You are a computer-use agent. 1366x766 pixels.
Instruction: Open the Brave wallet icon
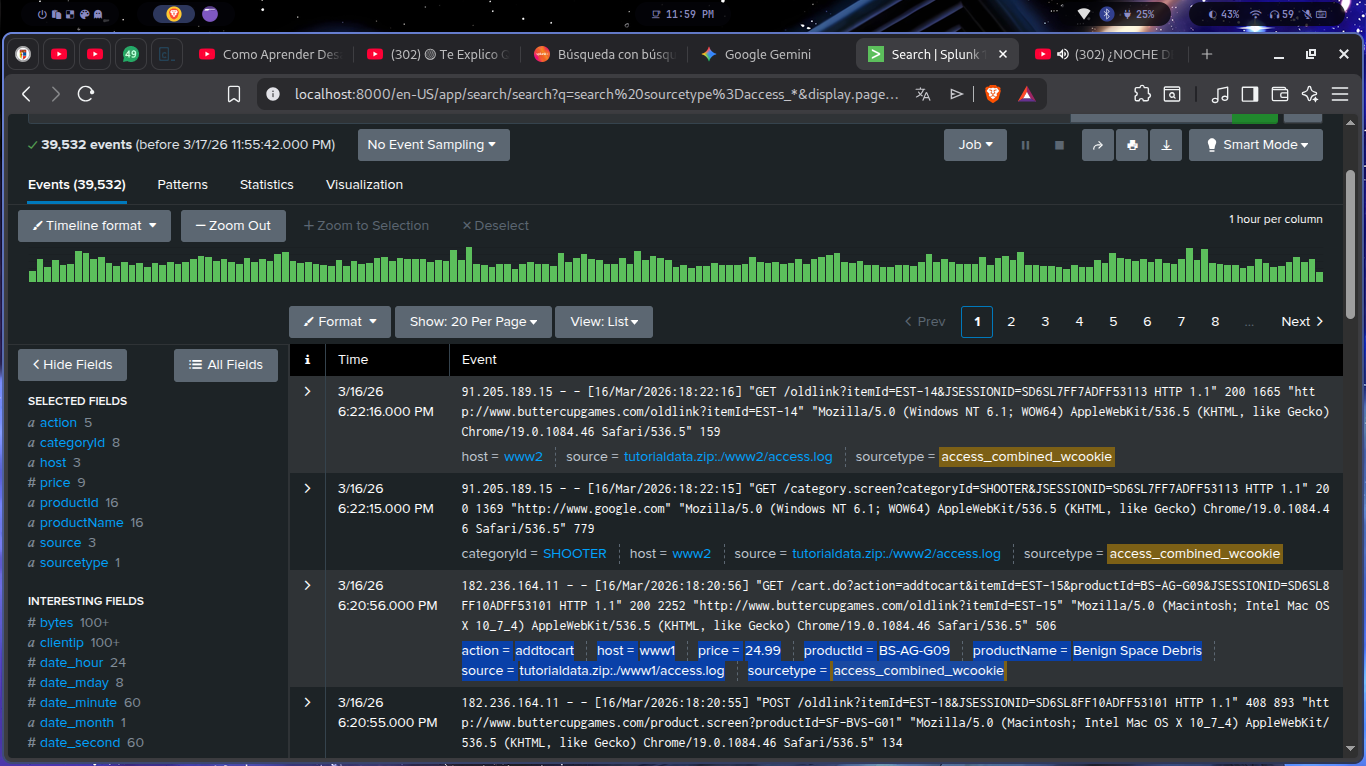pos(1279,94)
